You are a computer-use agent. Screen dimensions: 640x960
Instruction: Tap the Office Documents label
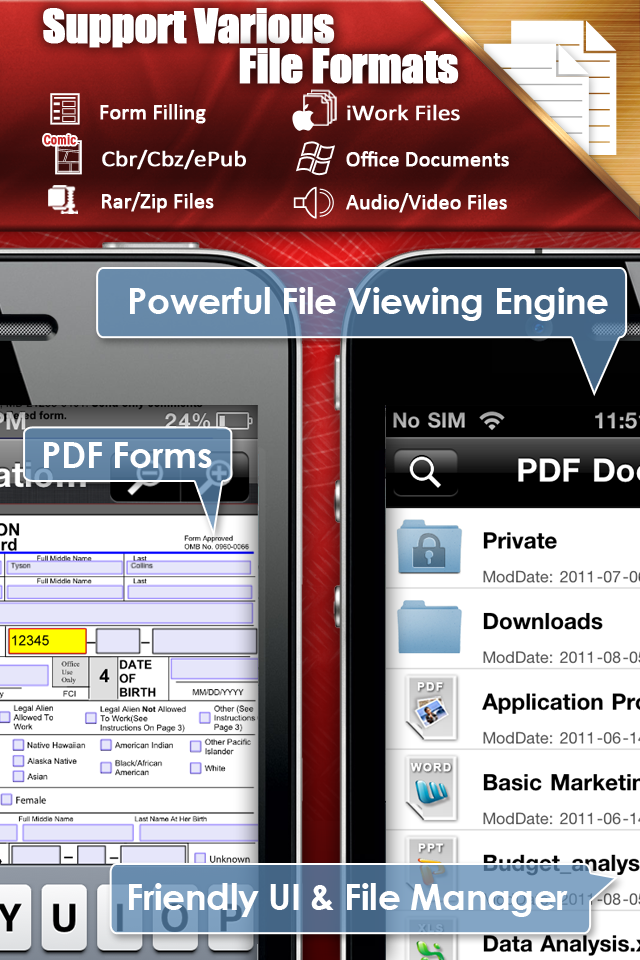[427, 160]
